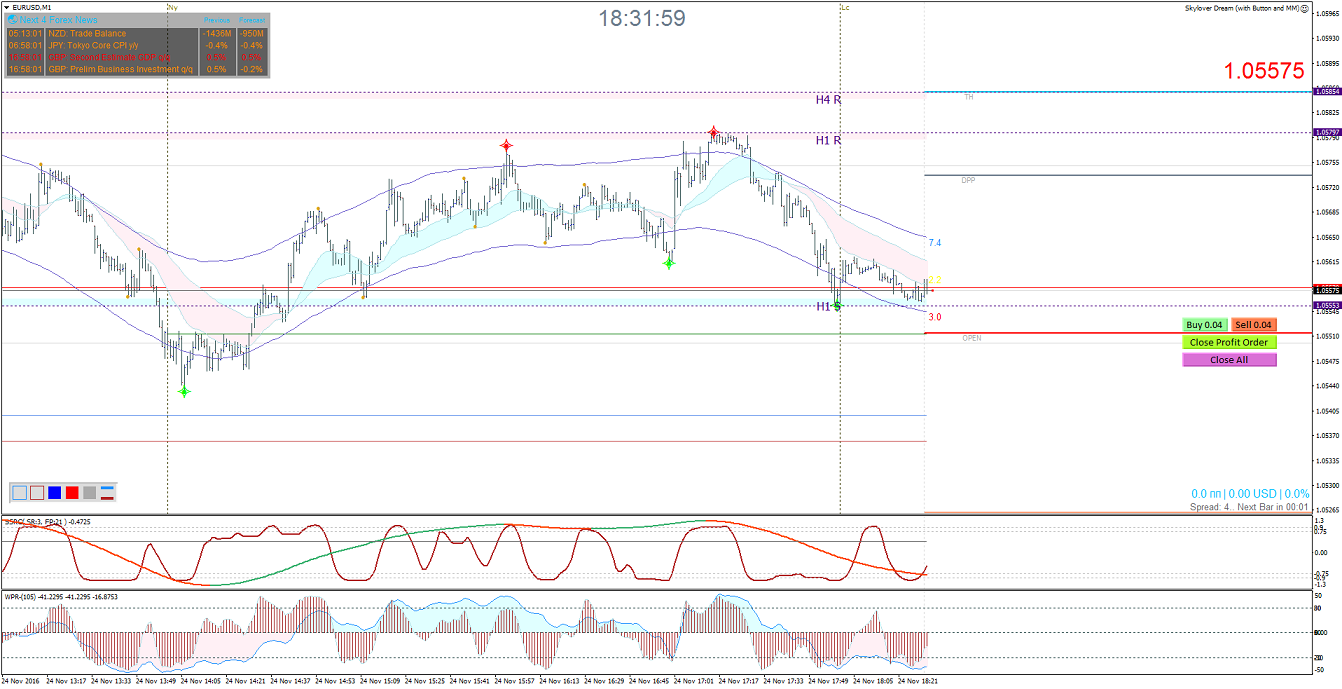Viewport: 1342px width, 689px height.
Task: Click the red star marker near H1 R line
Action: (713, 131)
